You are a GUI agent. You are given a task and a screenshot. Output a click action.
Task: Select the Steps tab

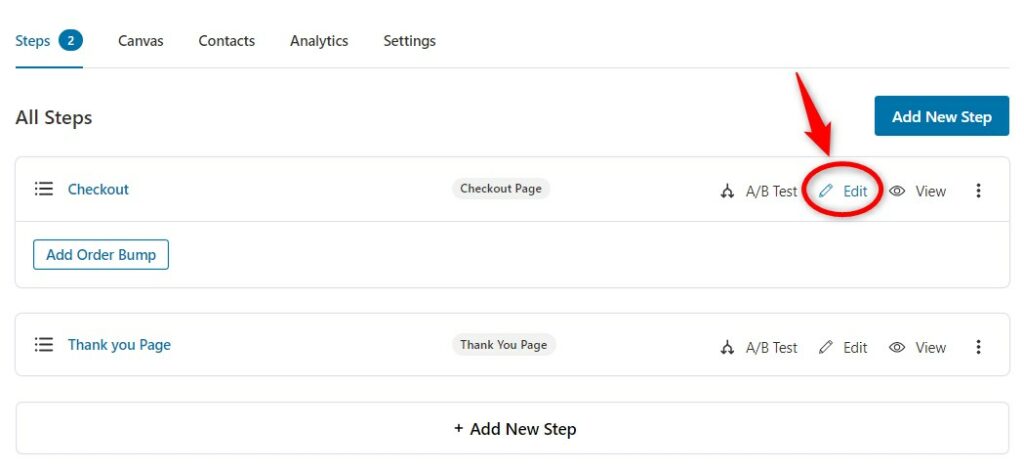click(49, 41)
